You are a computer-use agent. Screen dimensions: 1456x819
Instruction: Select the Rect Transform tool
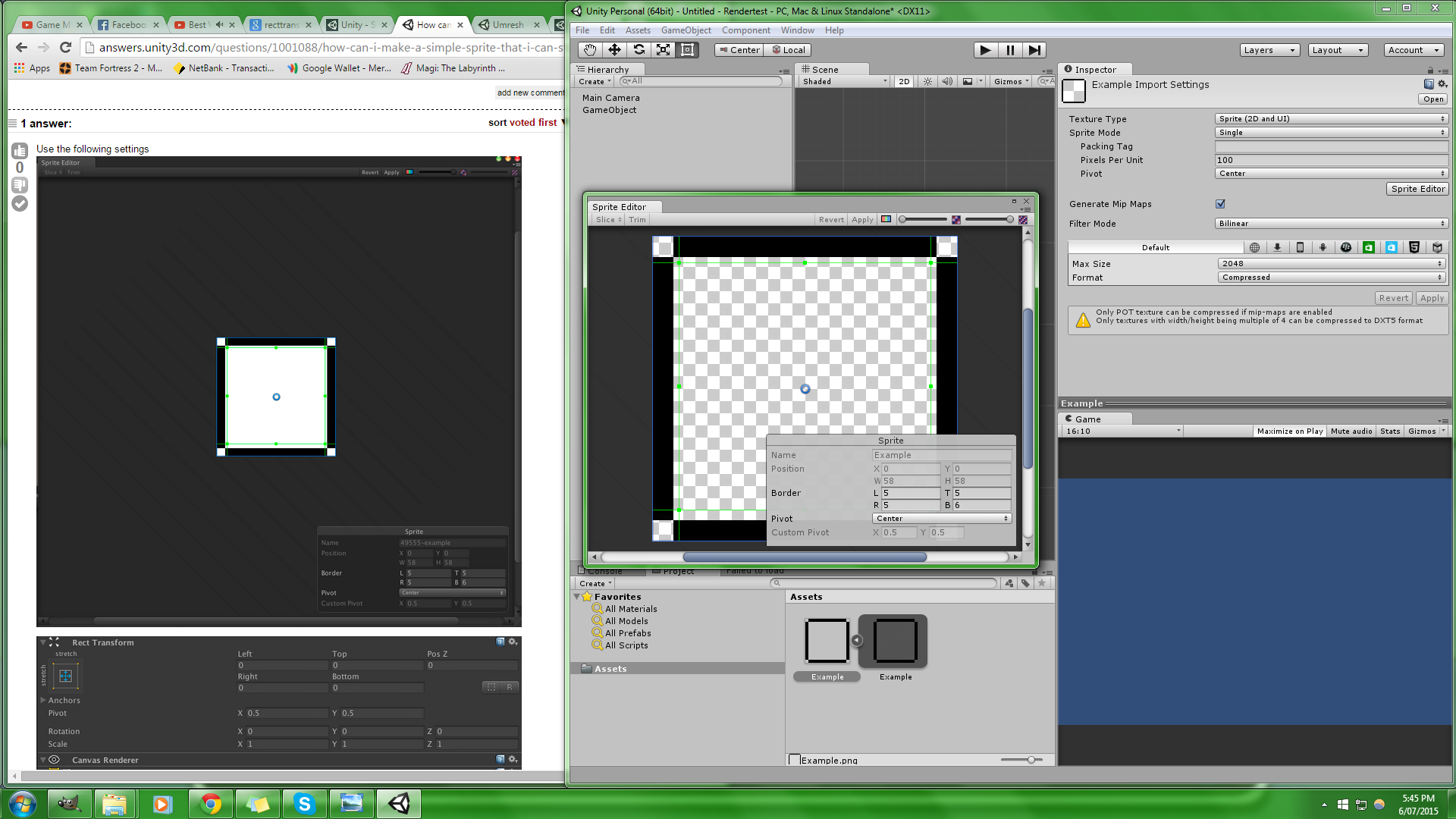pyautogui.click(x=687, y=50)
